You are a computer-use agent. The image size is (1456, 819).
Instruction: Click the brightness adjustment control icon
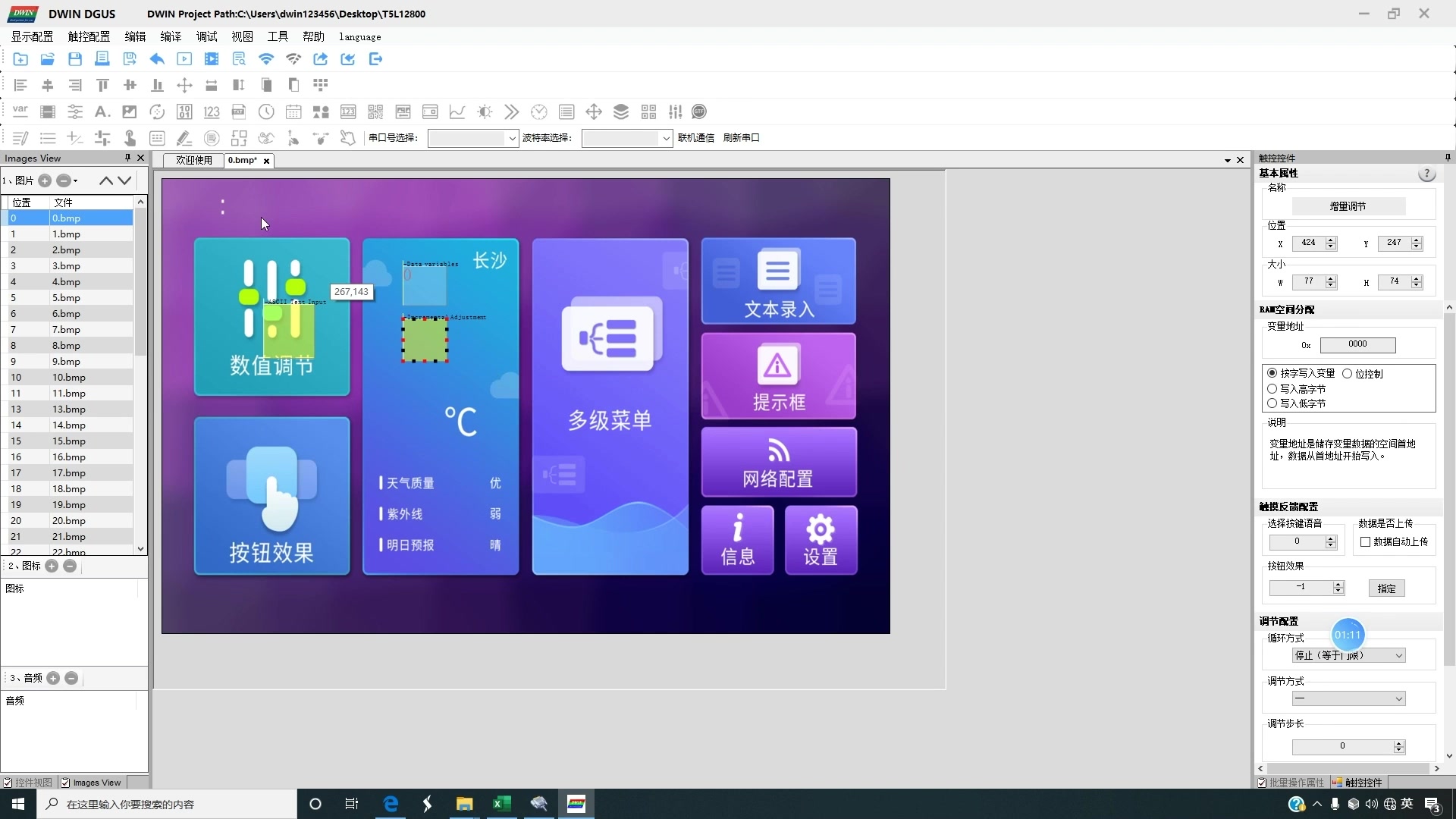pyautogui.click(x=485, y=112)
